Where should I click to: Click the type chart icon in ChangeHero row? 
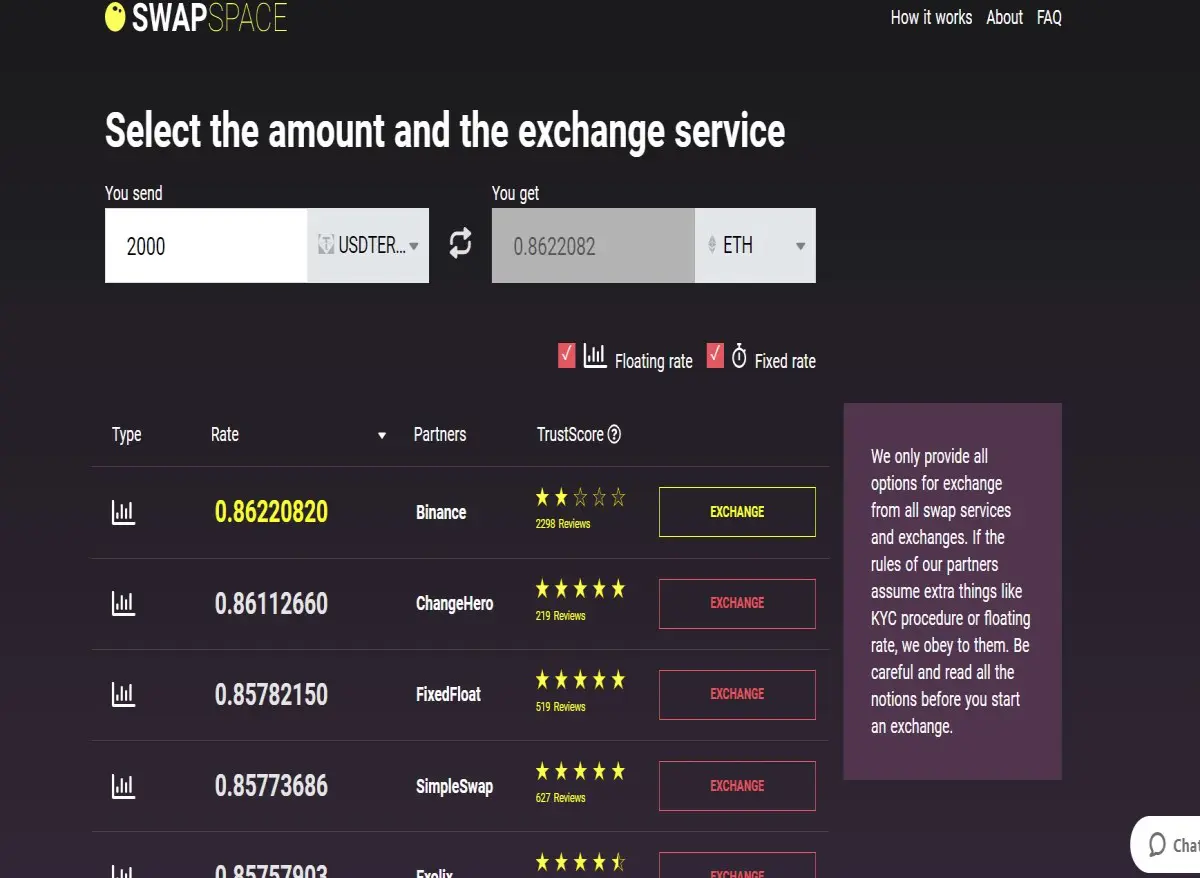(123, 603)
